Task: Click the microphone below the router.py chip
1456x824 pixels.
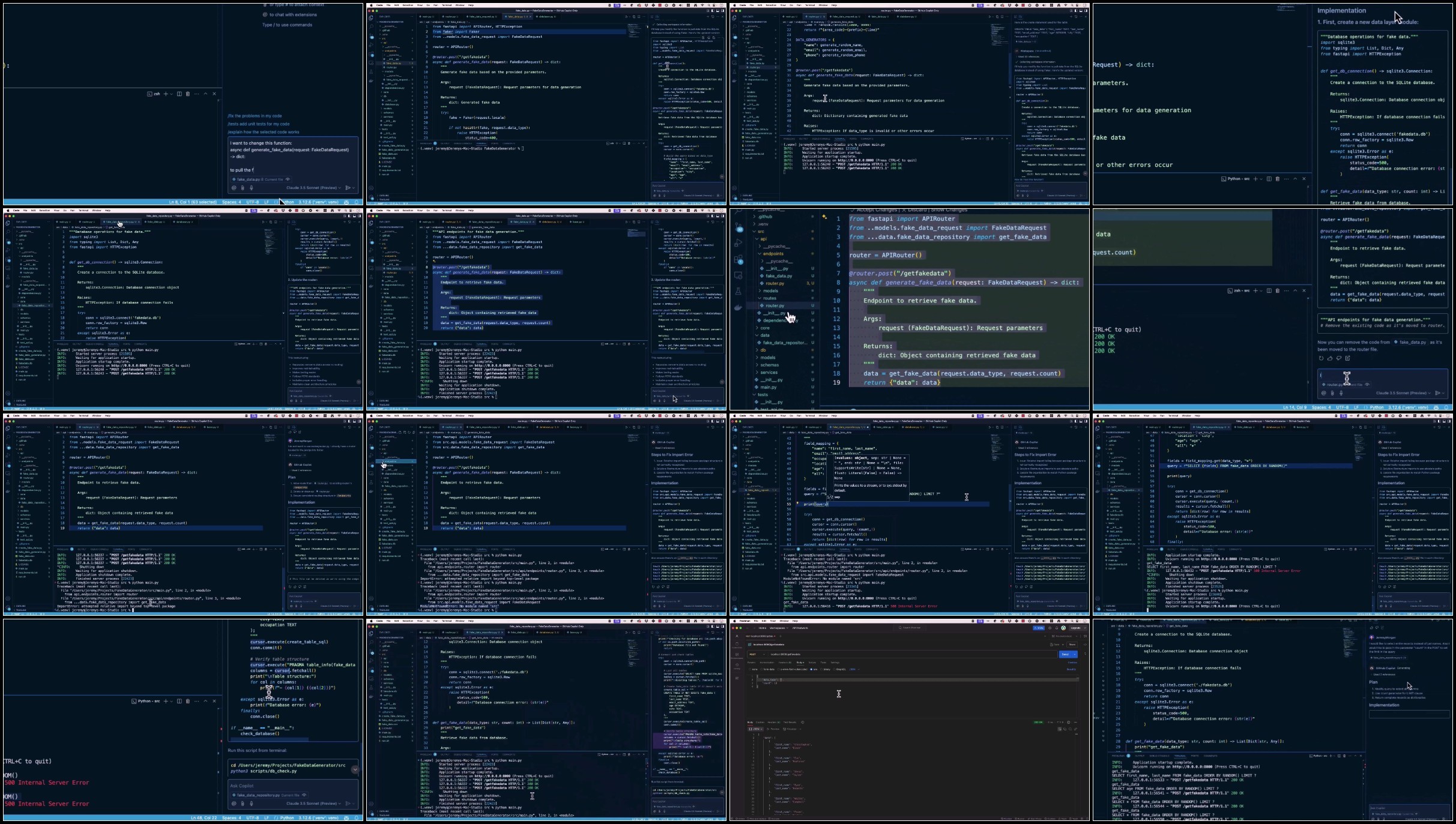Action: [x=1341, y=393]
